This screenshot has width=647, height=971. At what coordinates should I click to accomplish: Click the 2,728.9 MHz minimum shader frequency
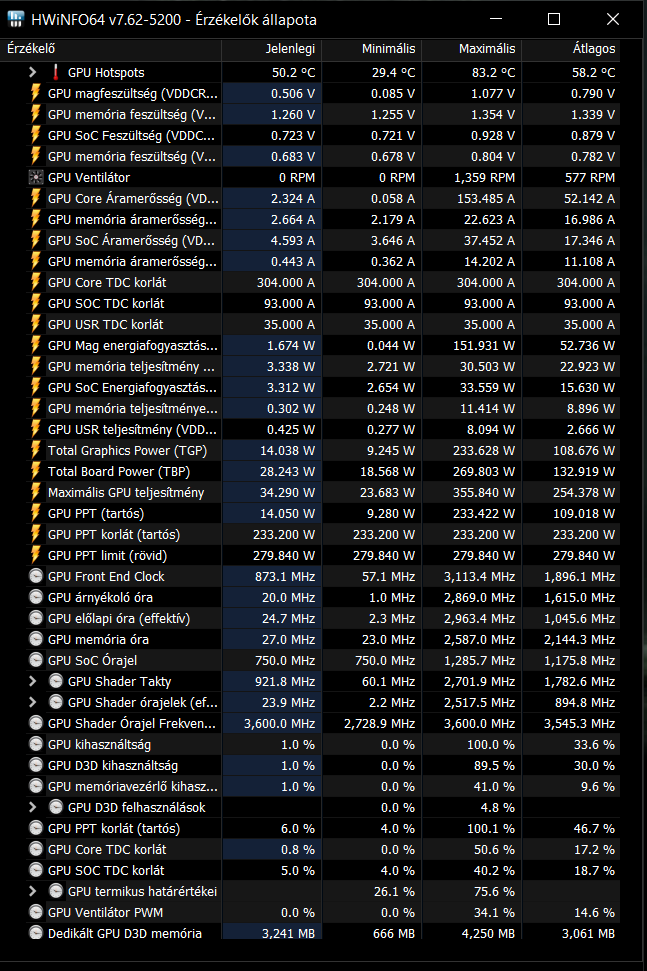(x=380, y=723)
